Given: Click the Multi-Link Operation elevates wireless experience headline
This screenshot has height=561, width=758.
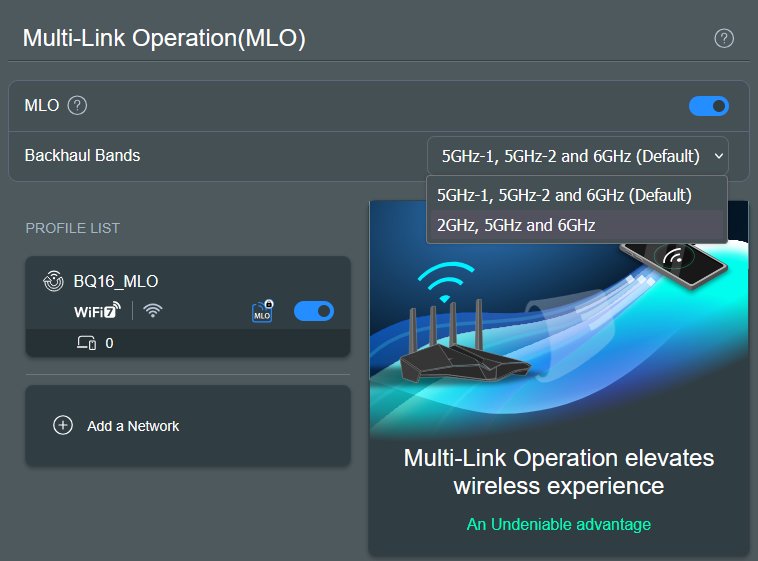Looking at the screenshot, I should pyautogui.click(x=558, y=472).
